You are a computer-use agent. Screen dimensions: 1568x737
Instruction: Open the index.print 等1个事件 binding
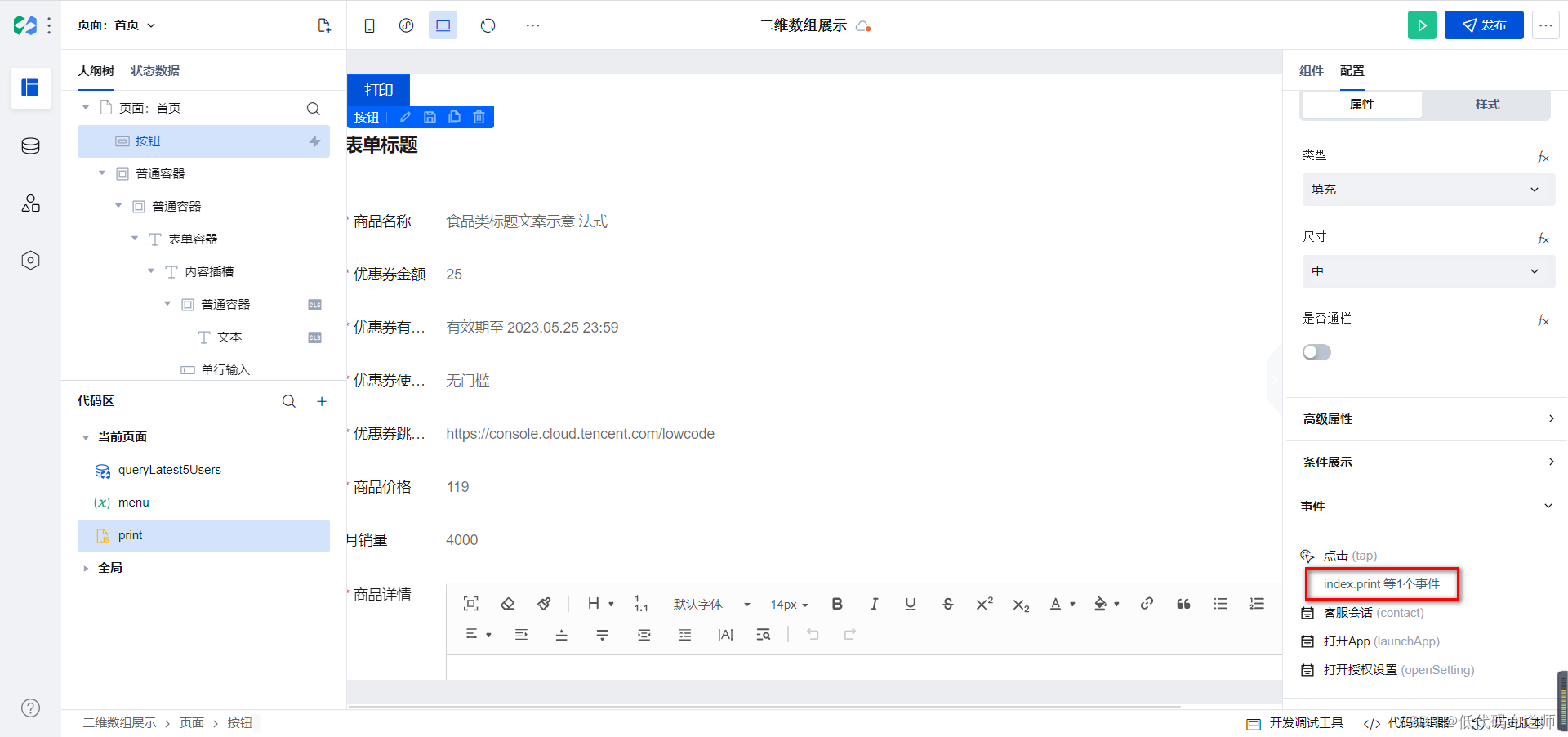pyautogui.click(x=1382, y=584)
